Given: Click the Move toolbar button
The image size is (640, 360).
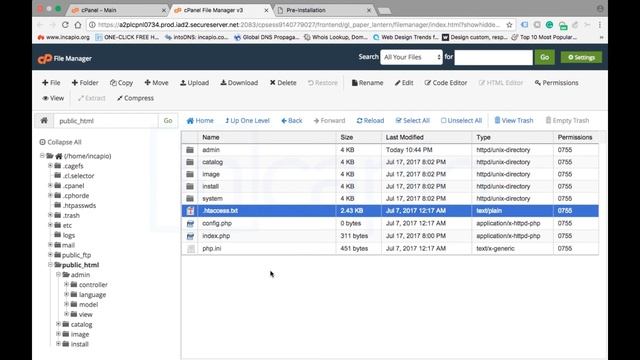Looking at the screenshot, I should [x=156, y=83].
